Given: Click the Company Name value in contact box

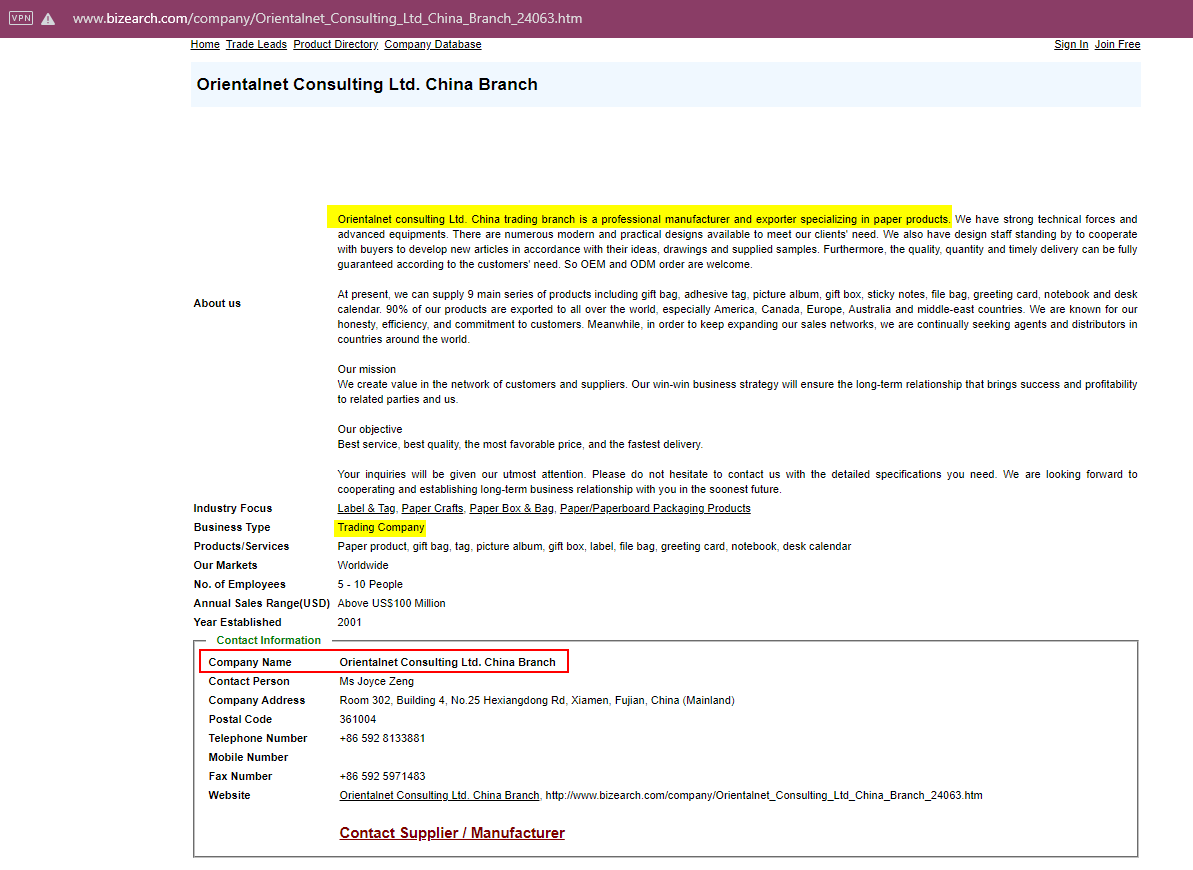Looking at the screenshot, I should [x=447, y=662].
